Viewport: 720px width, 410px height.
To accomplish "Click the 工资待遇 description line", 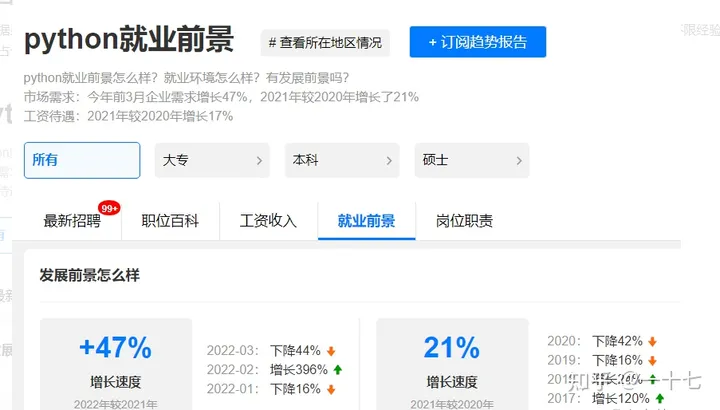I will pos(129,116).
